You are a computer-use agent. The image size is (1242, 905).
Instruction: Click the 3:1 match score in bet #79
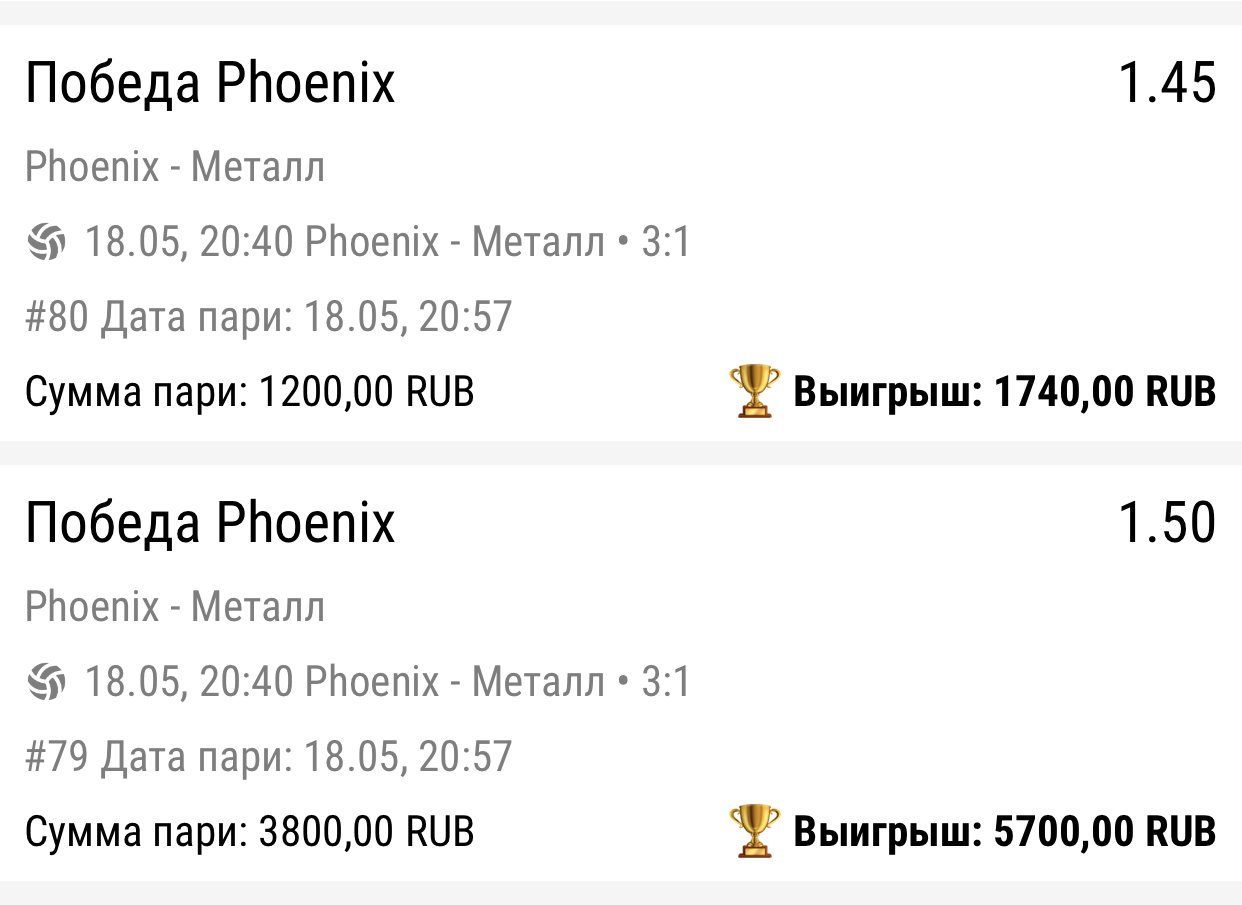(x=665, y=683)
